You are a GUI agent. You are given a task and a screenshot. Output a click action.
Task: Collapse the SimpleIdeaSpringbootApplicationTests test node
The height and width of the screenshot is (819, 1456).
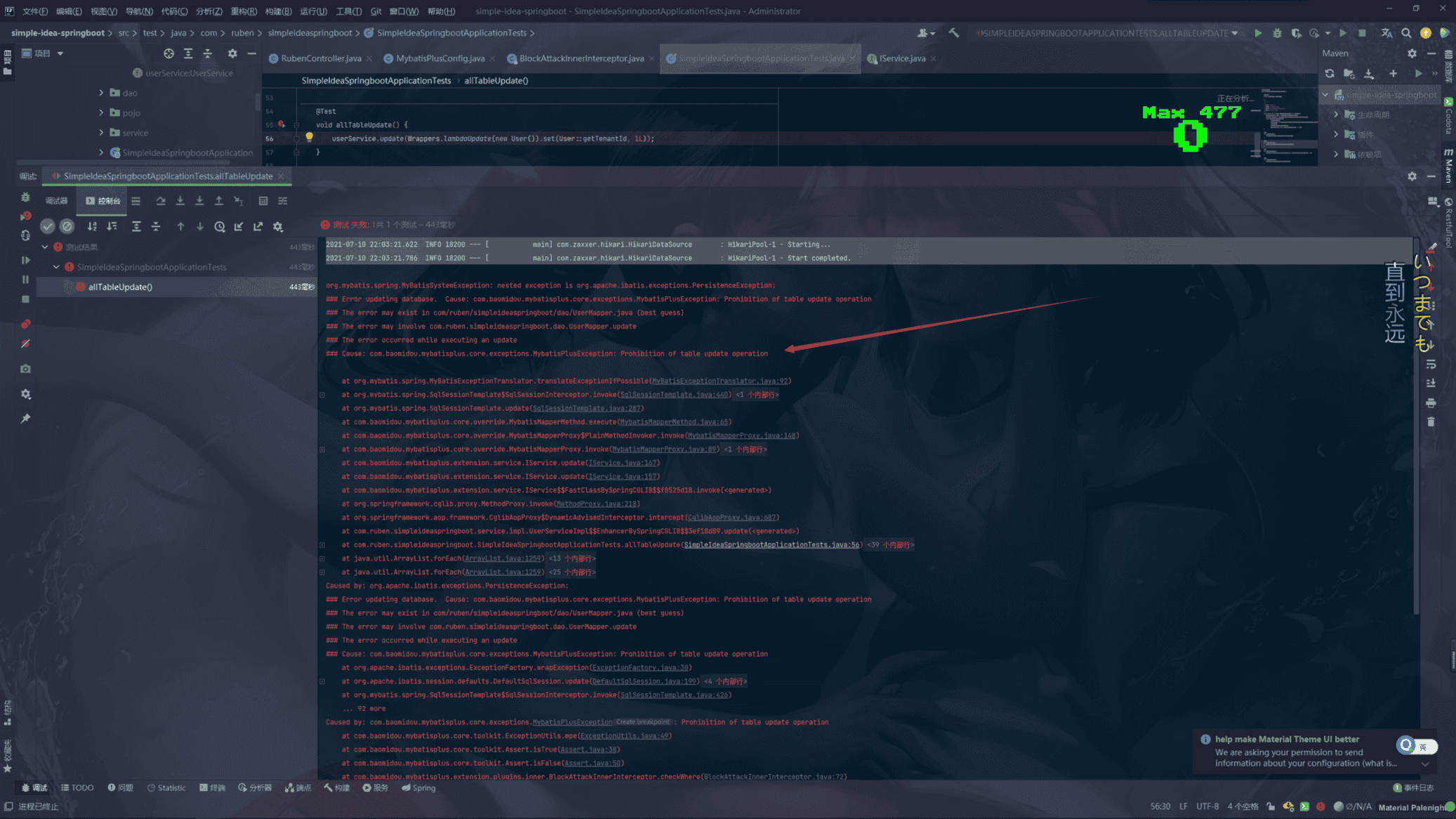pos(56,267)
